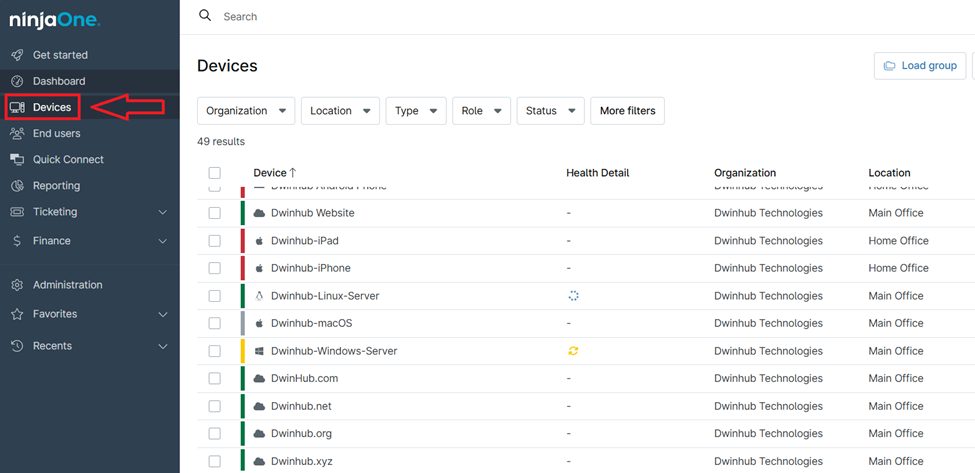Open the Type filter dropdown
This screenshot has height=473, width=975.
point(416,111)
